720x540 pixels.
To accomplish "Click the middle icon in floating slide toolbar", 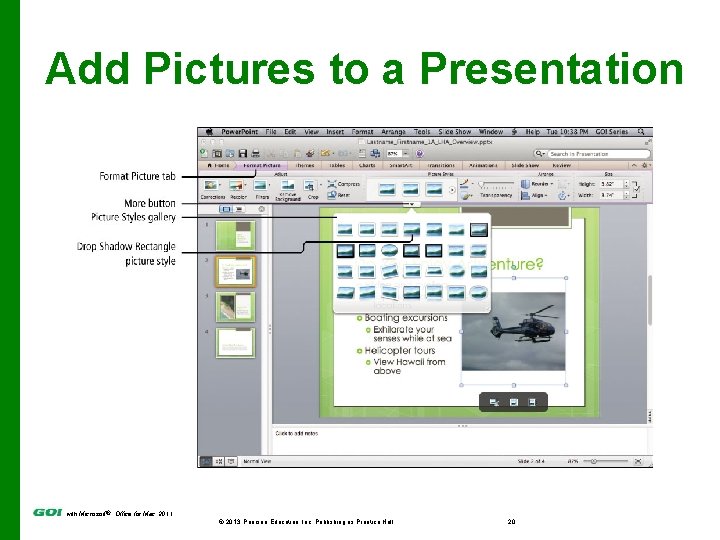I will click(x=514, y=402).
